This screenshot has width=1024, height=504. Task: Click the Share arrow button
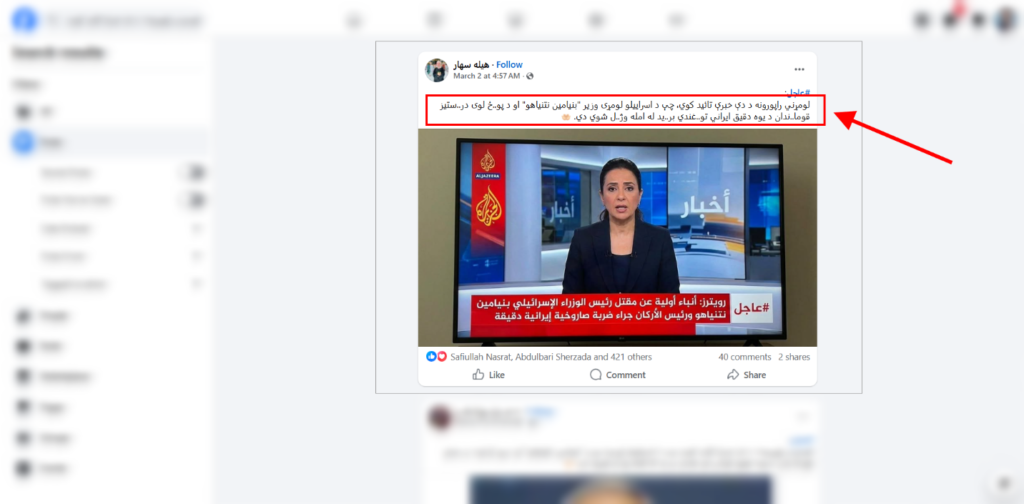click(x=746, y=375)
